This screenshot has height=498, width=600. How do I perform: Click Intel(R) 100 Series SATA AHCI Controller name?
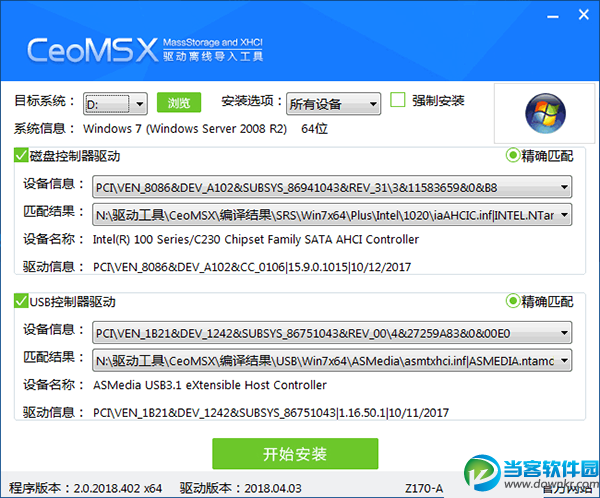(256, 239)
